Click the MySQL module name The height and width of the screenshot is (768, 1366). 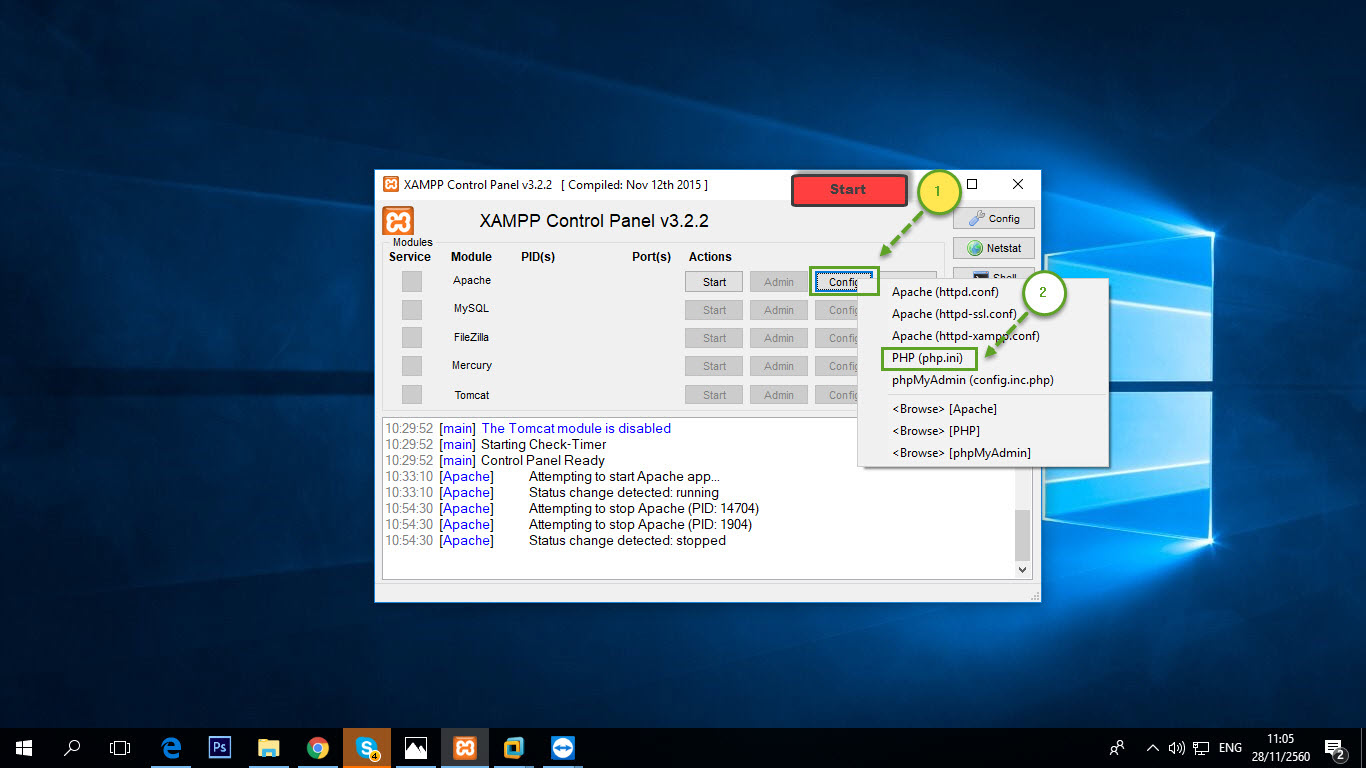coord(471,309)
